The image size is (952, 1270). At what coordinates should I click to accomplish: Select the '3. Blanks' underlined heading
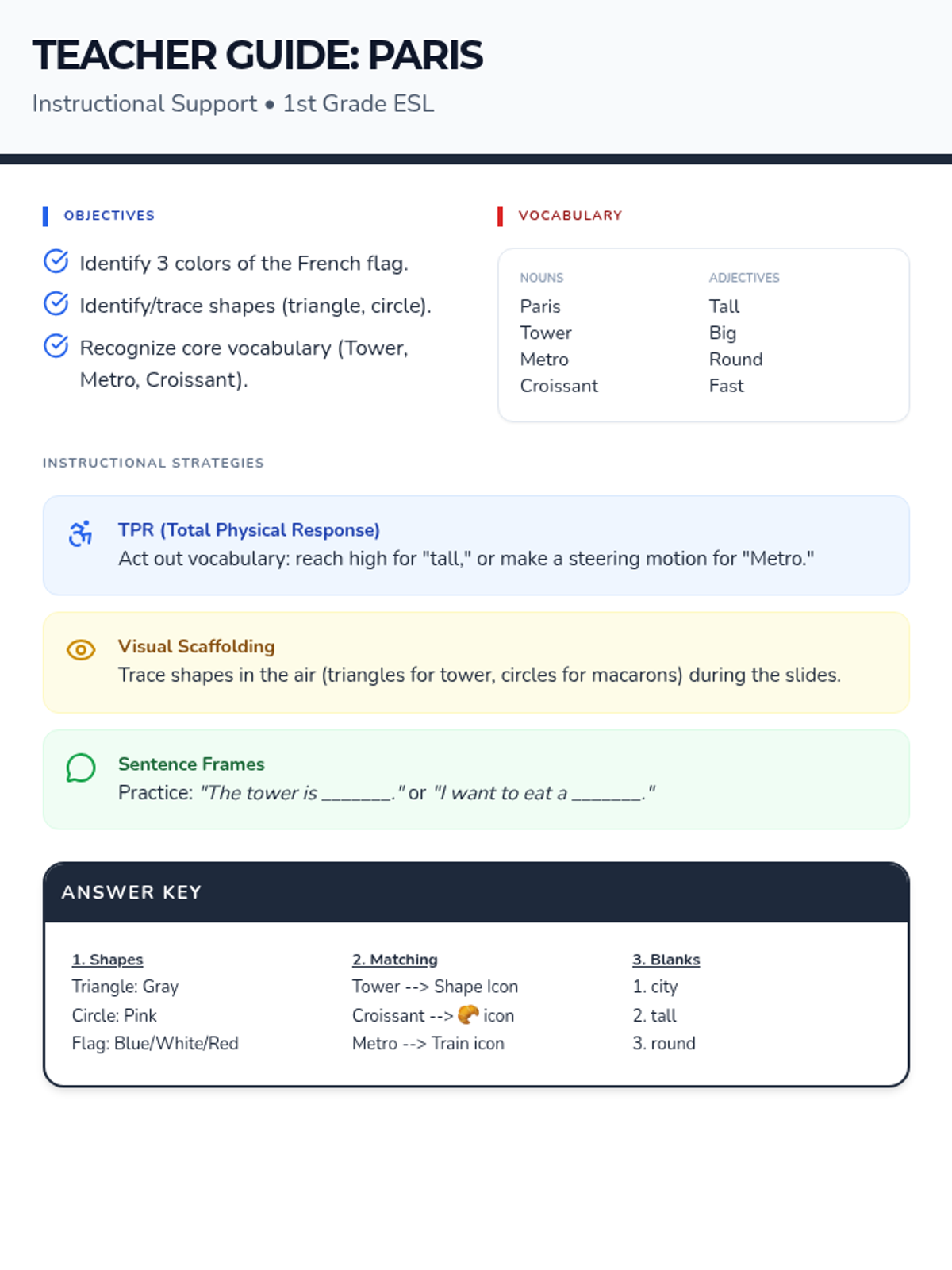666,960
